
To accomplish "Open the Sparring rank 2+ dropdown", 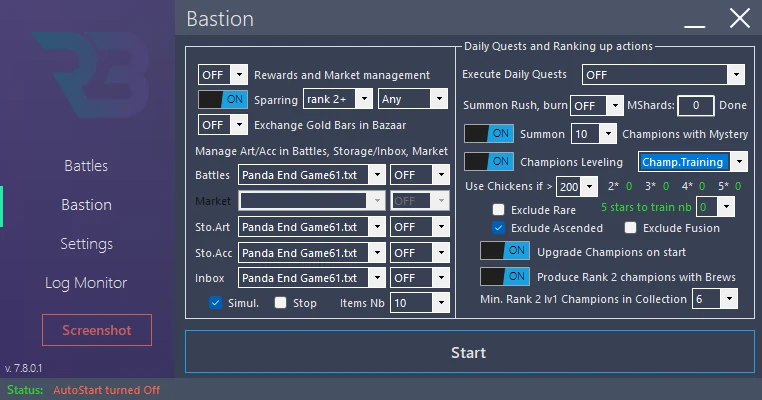I will point(338,99).
